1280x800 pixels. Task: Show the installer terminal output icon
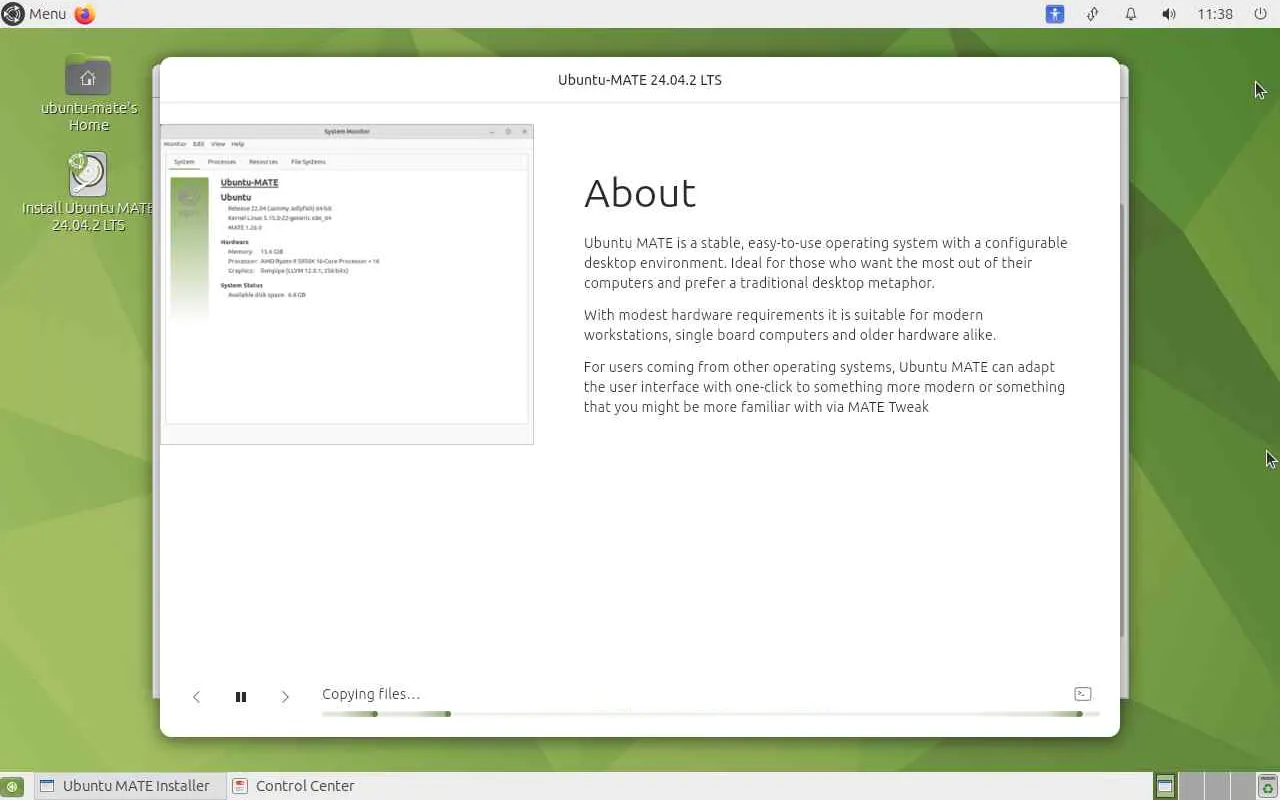[1082, 694]
